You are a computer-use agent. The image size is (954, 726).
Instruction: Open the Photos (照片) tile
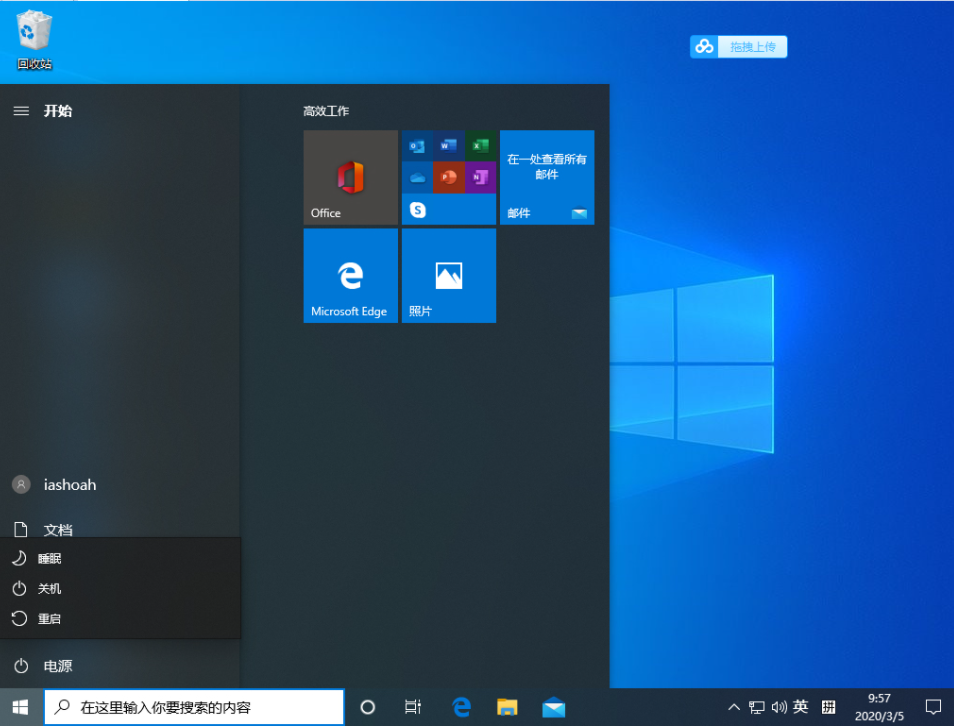coord(449,276)
